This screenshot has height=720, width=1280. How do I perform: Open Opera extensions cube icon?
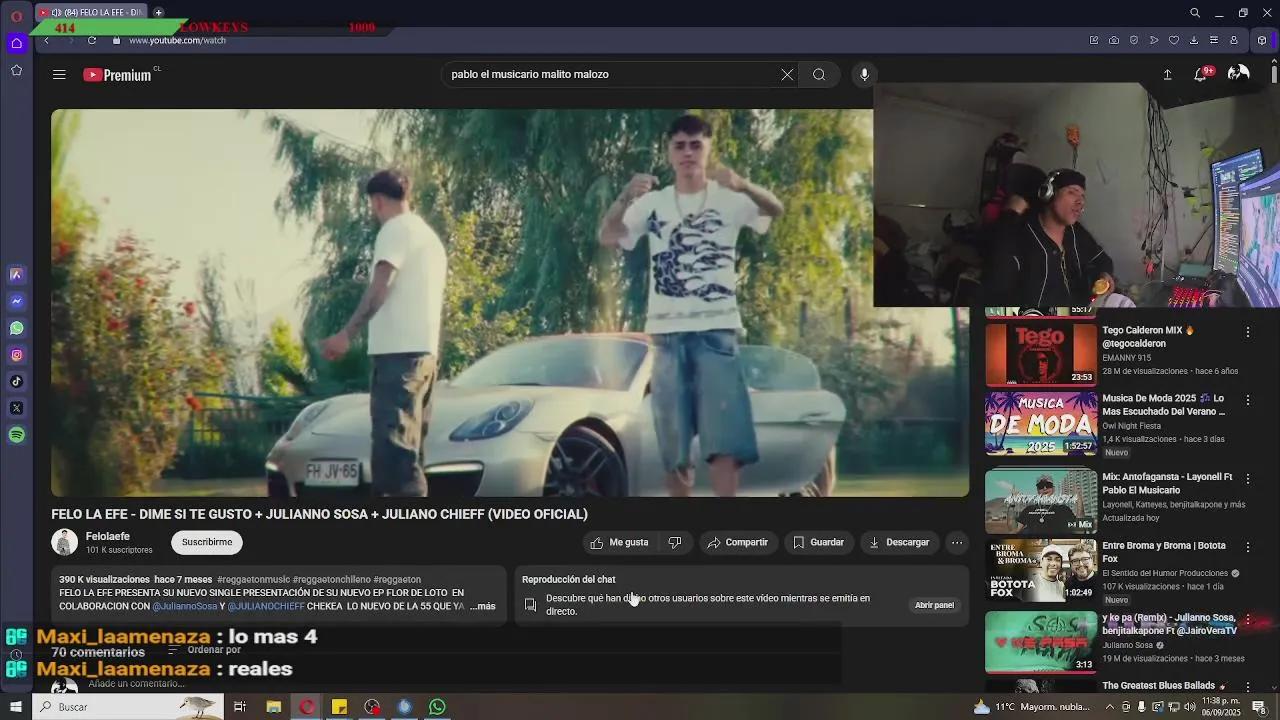pyautogui.click(x=1262, y=40)
